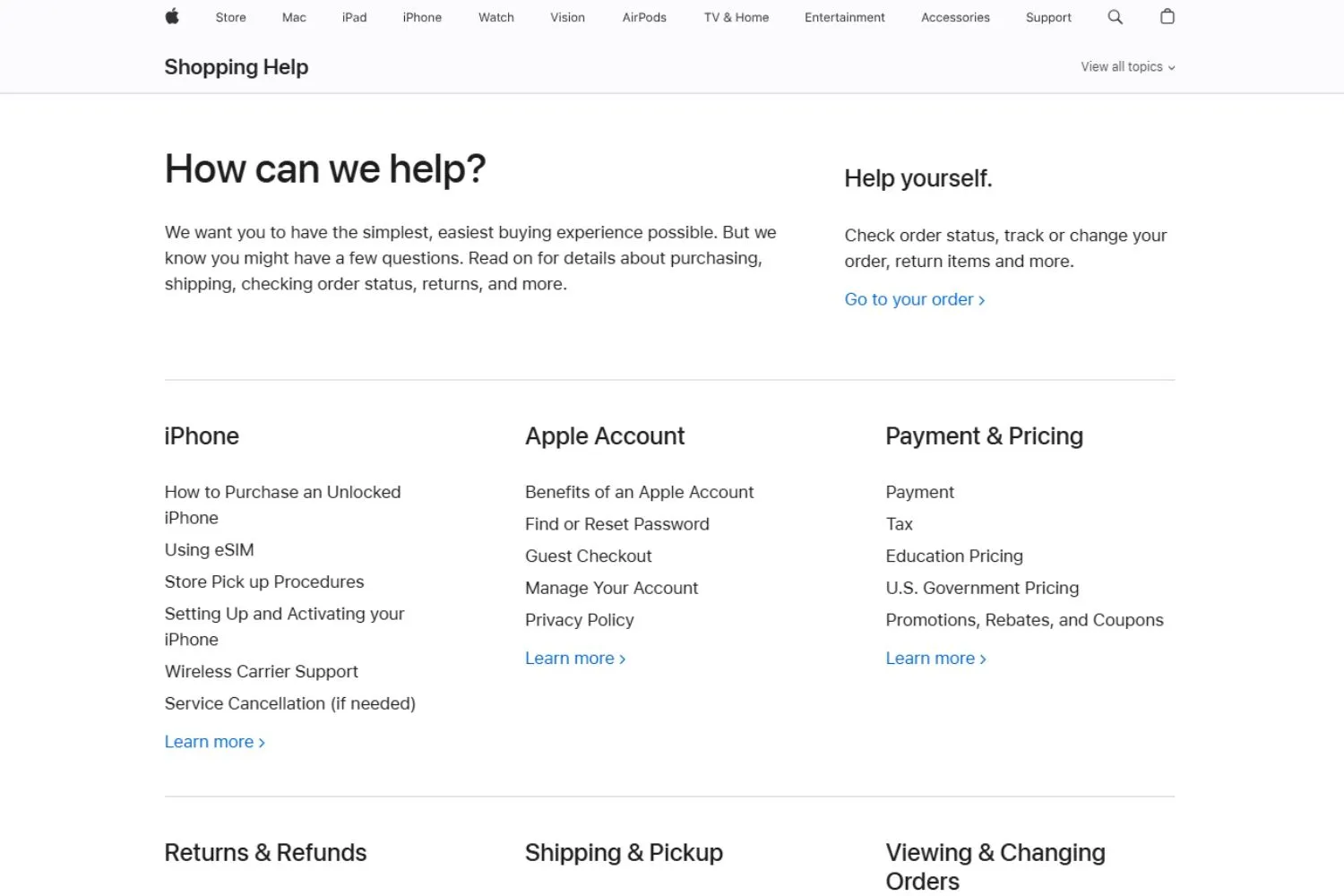Open the iPhone nav menu item
The height and width of the screenshot is (896, 1344).
coord(422,17)
